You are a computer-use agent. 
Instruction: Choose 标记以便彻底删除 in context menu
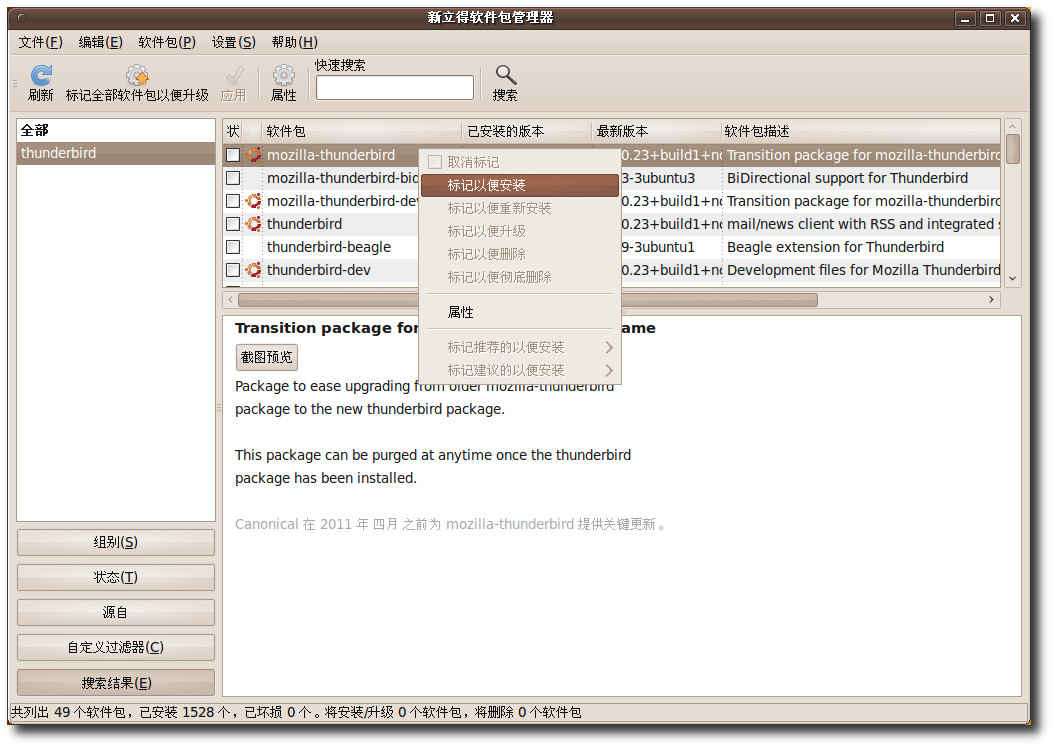pyautogui.click(x=520, y=277)
